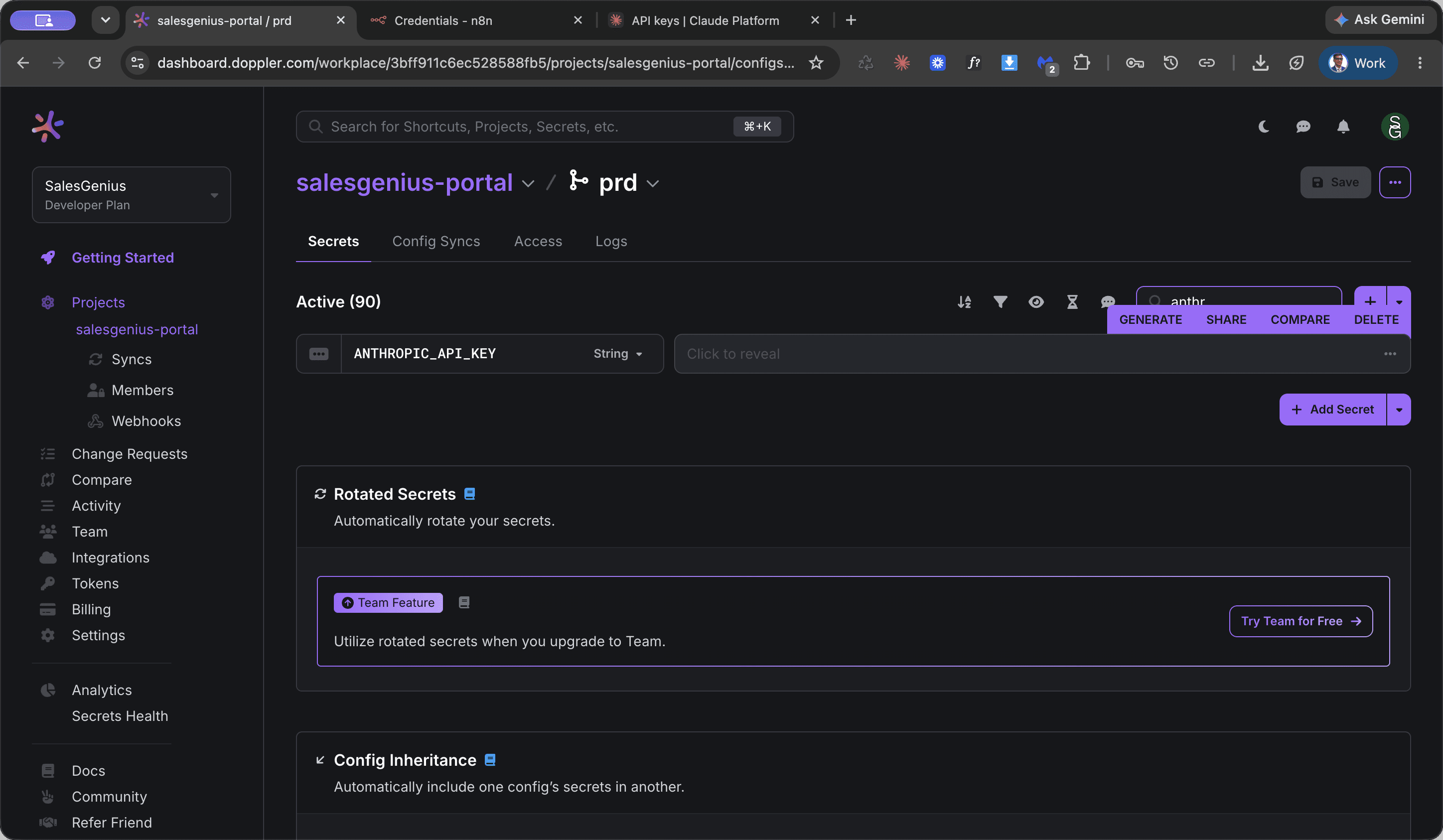Reload the current page
Image resolution: width=1443 pixels, height=840 pixels.
(95, 63)
